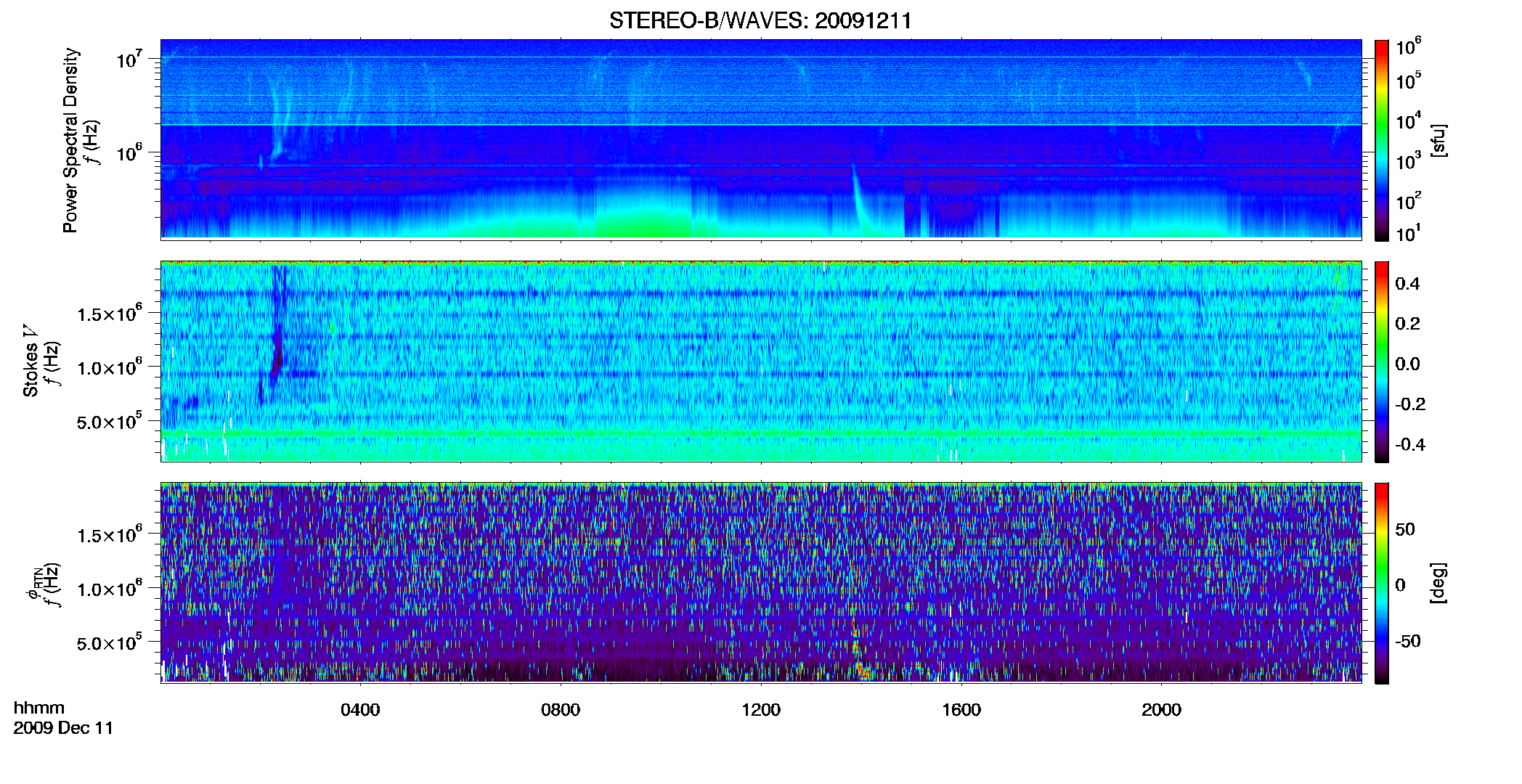
Task: Click the 1.5×10^6 tick on the Stokes V axis
Action: pyautogui.click(x=110, y=314)
